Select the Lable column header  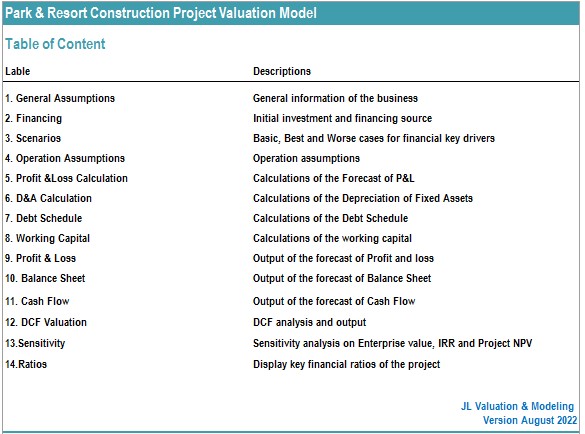coord(18,71)
